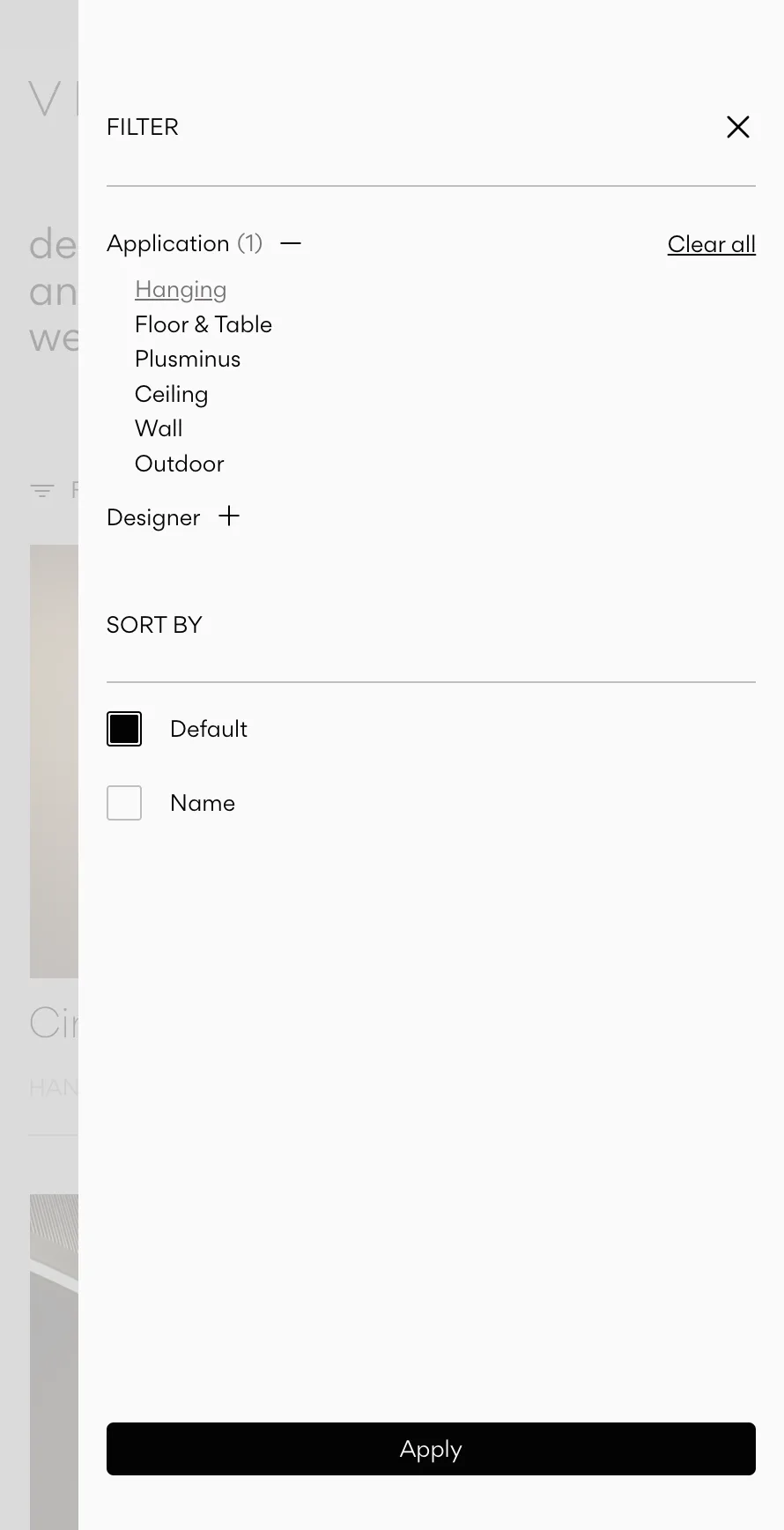Select the Floor & Table filter

tap(203, 324)
